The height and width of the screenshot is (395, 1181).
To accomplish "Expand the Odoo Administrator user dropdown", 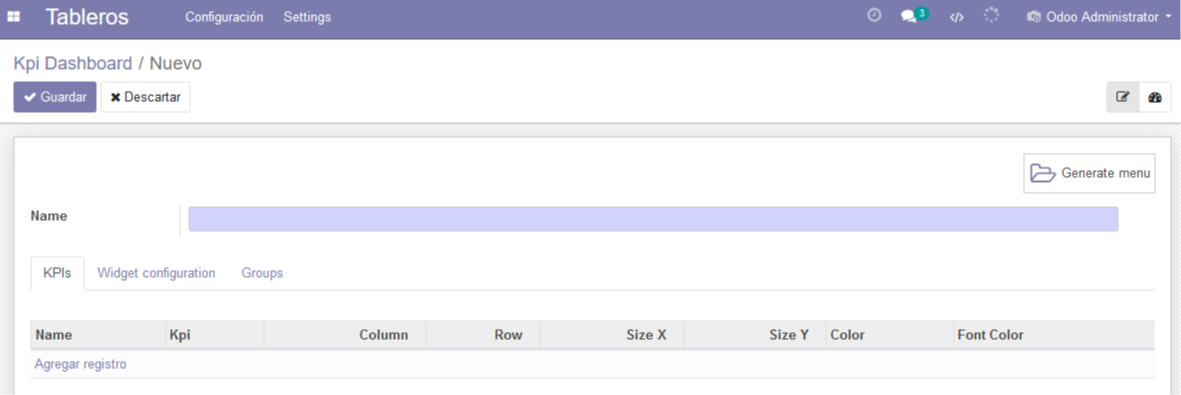I will click(1100, 17).
